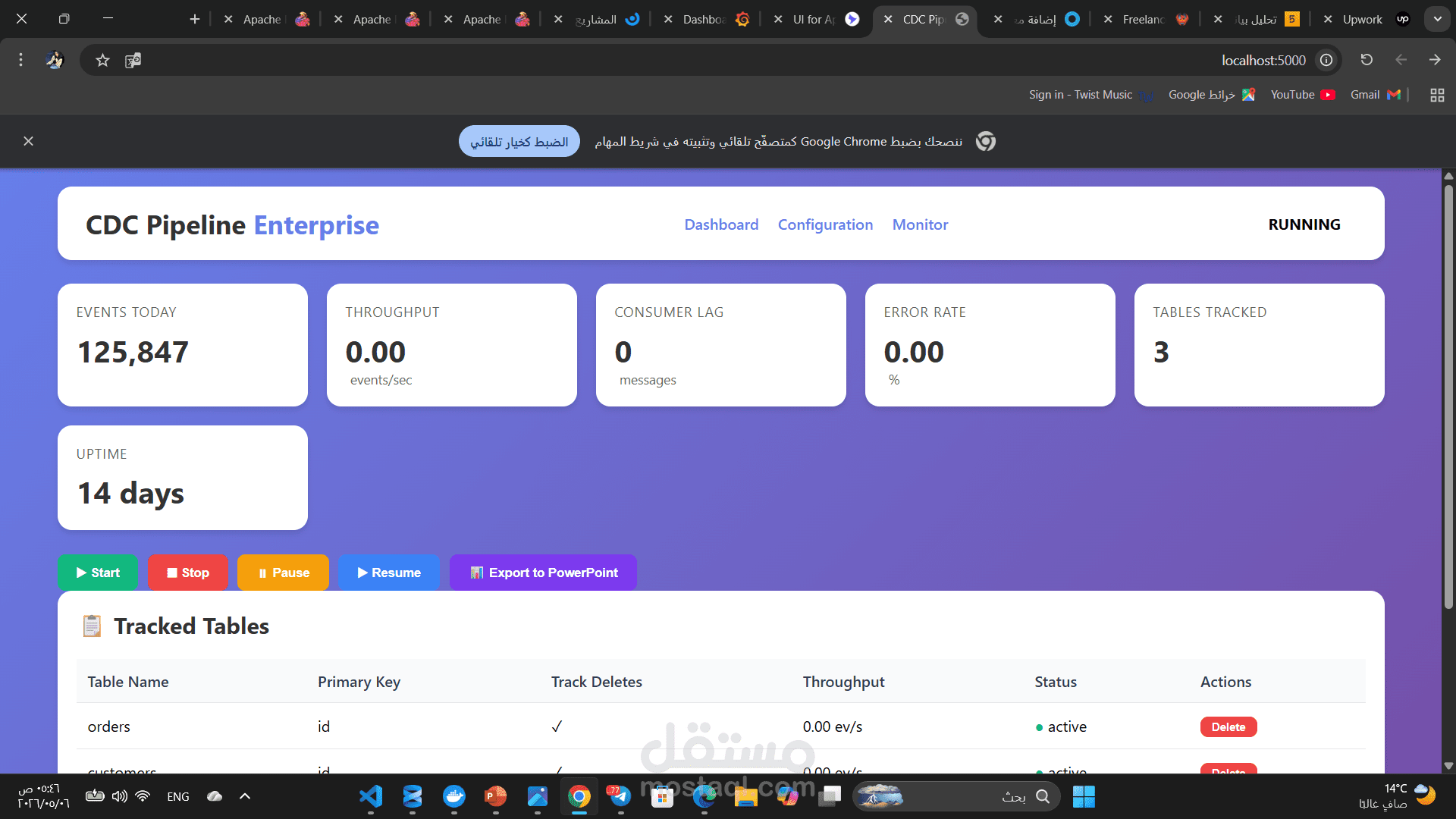Screen dimensions: 1456x819
Task: Stop the pipeline with the red button
Action: (188, 573)
